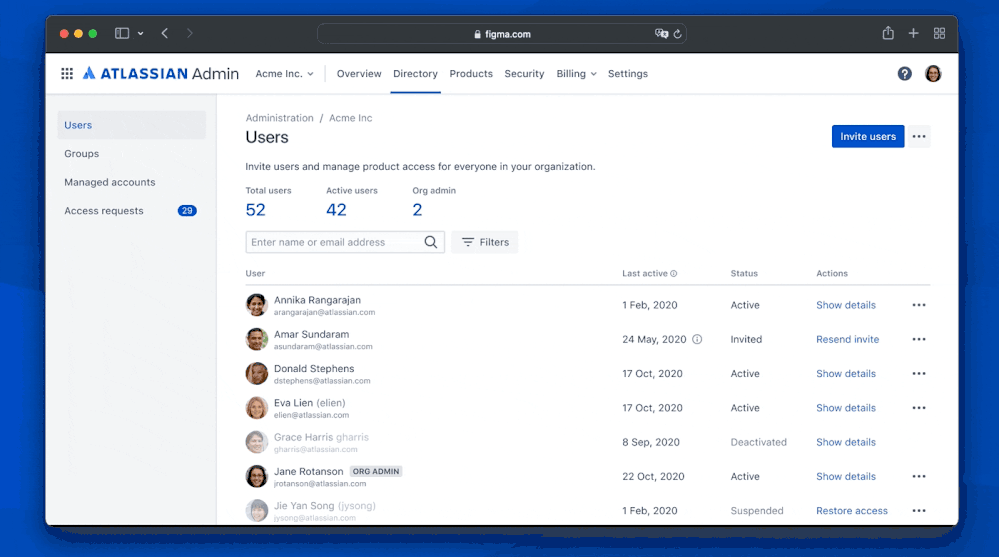Click the Org admin count 2
Image resolution: width=999 pixels, height=557 pixels.
tap(417, 210)
